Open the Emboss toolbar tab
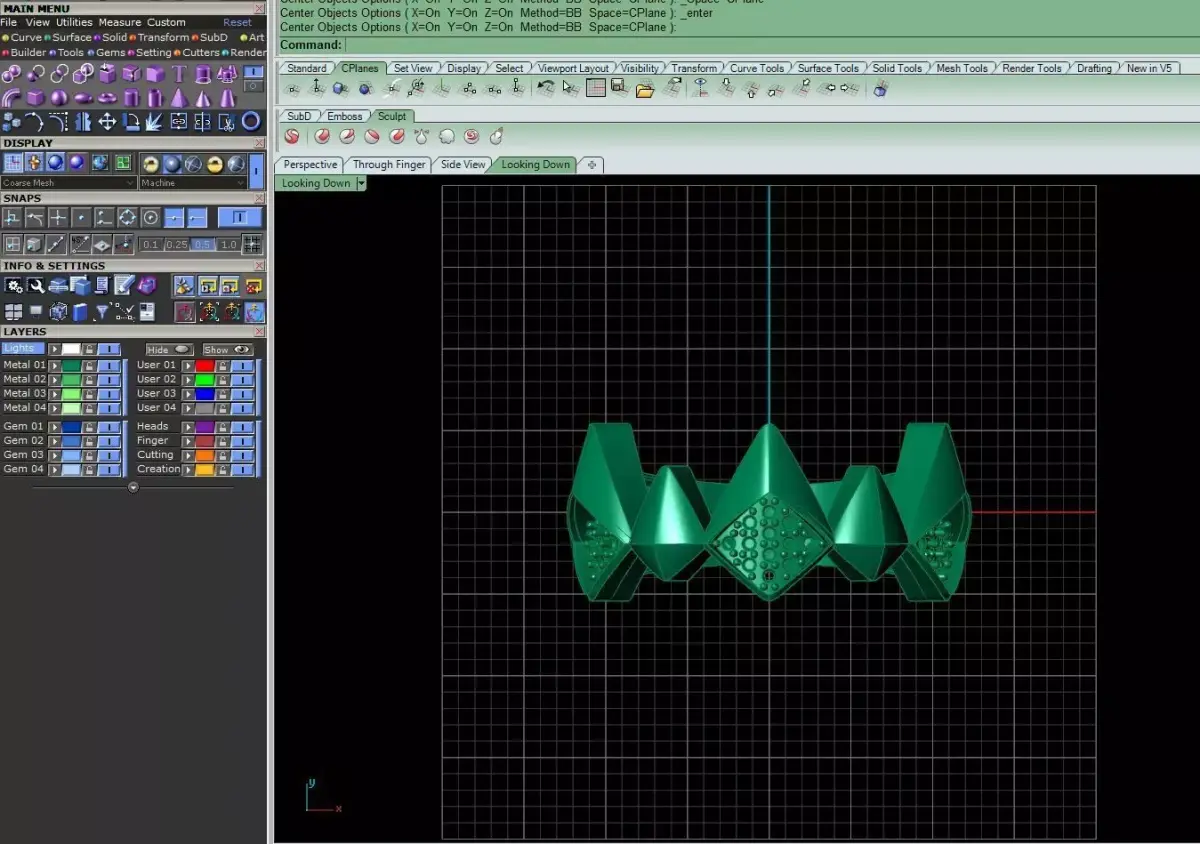The image size is (1200, 844). (x=345, y=116)
